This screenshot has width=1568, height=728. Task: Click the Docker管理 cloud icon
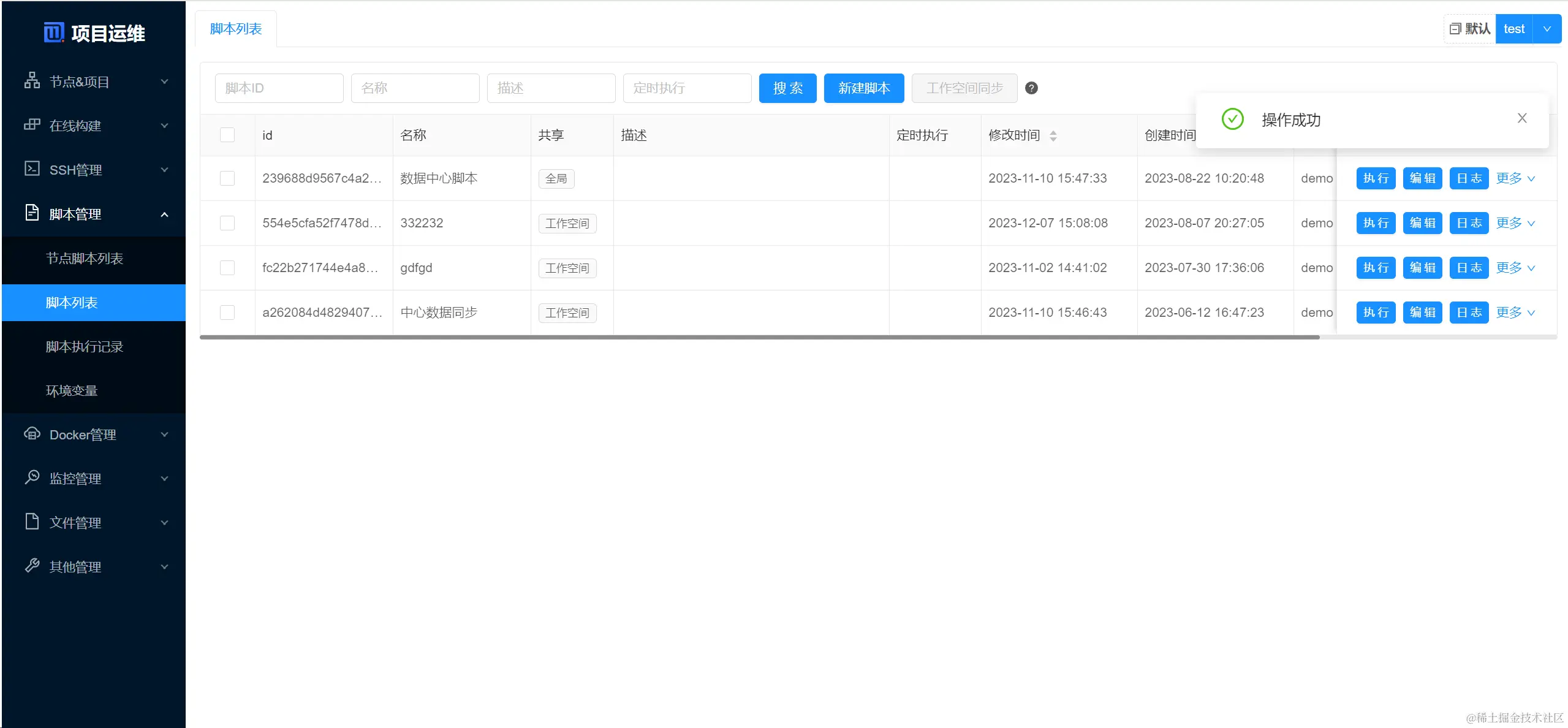pyautogui.click(x=32, y=434)
